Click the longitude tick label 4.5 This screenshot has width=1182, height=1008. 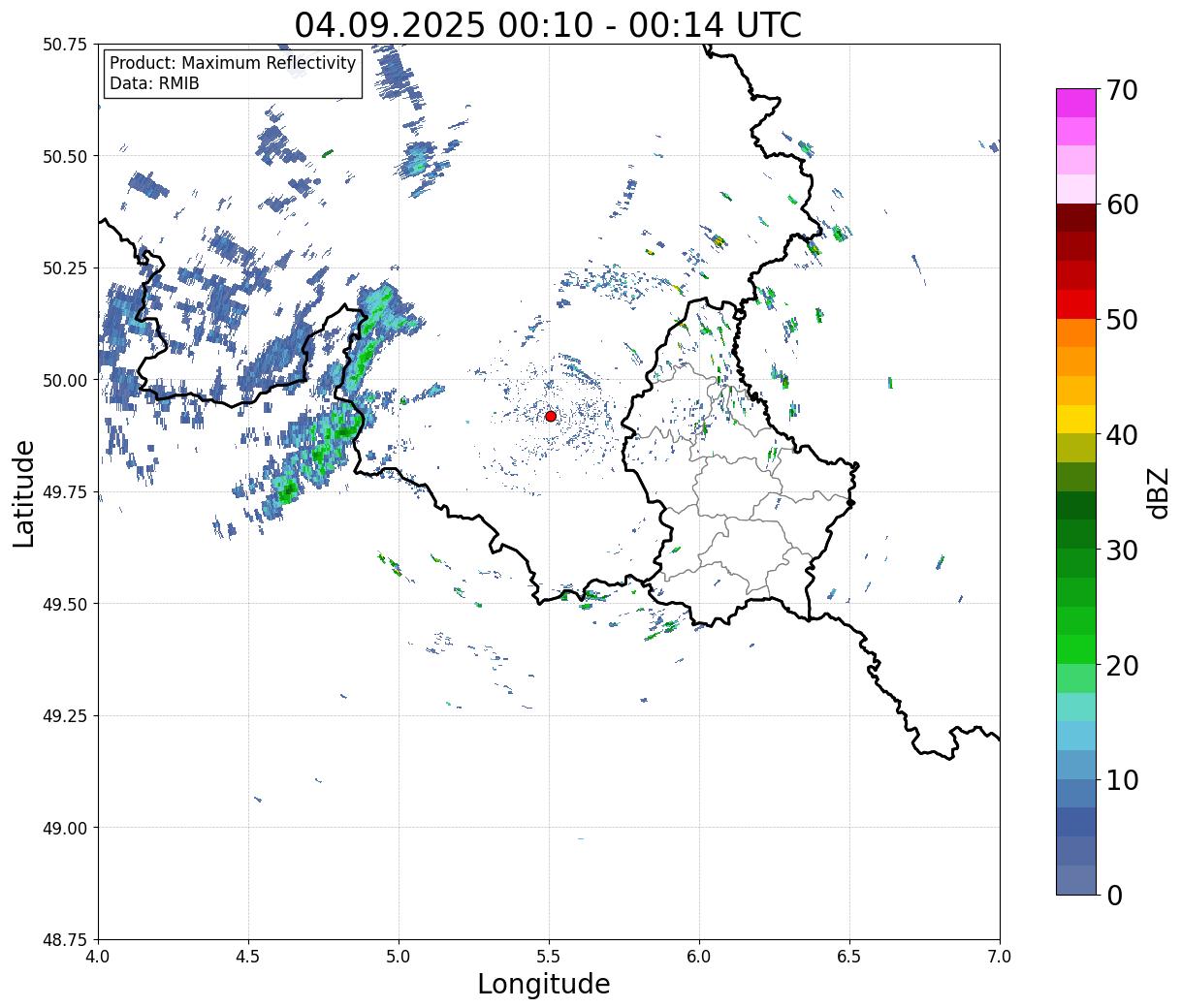248,956
